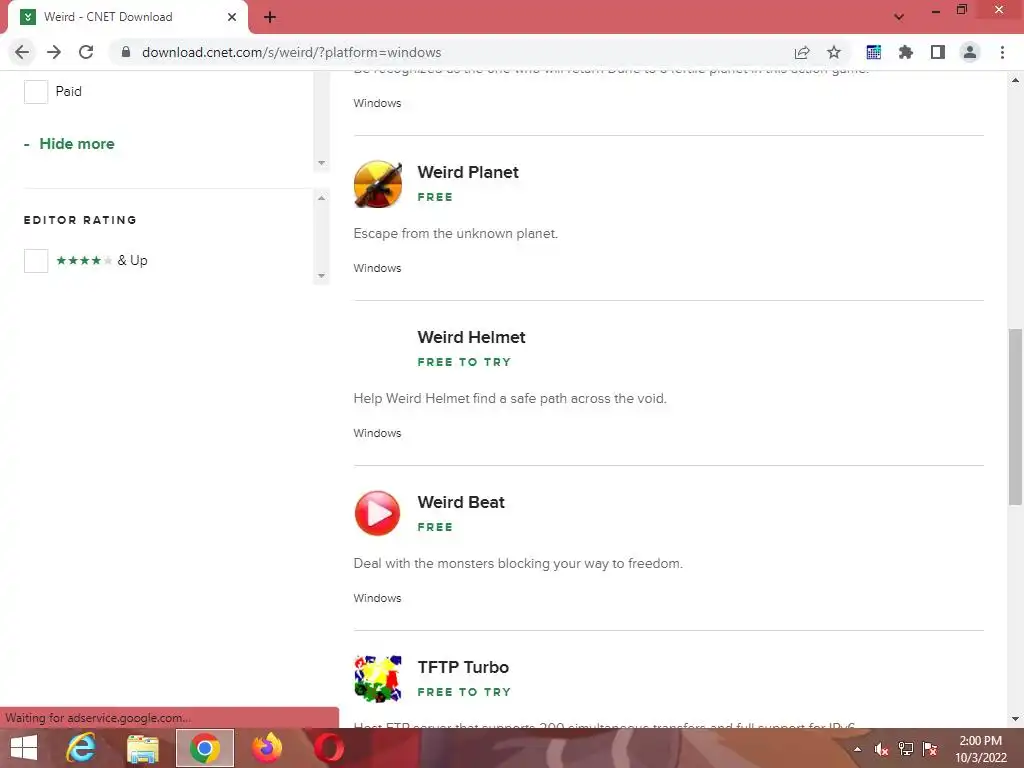Open File Explorer from the taskbar
The height and width of the screenshot is (768, 1024).
(143, 748)
